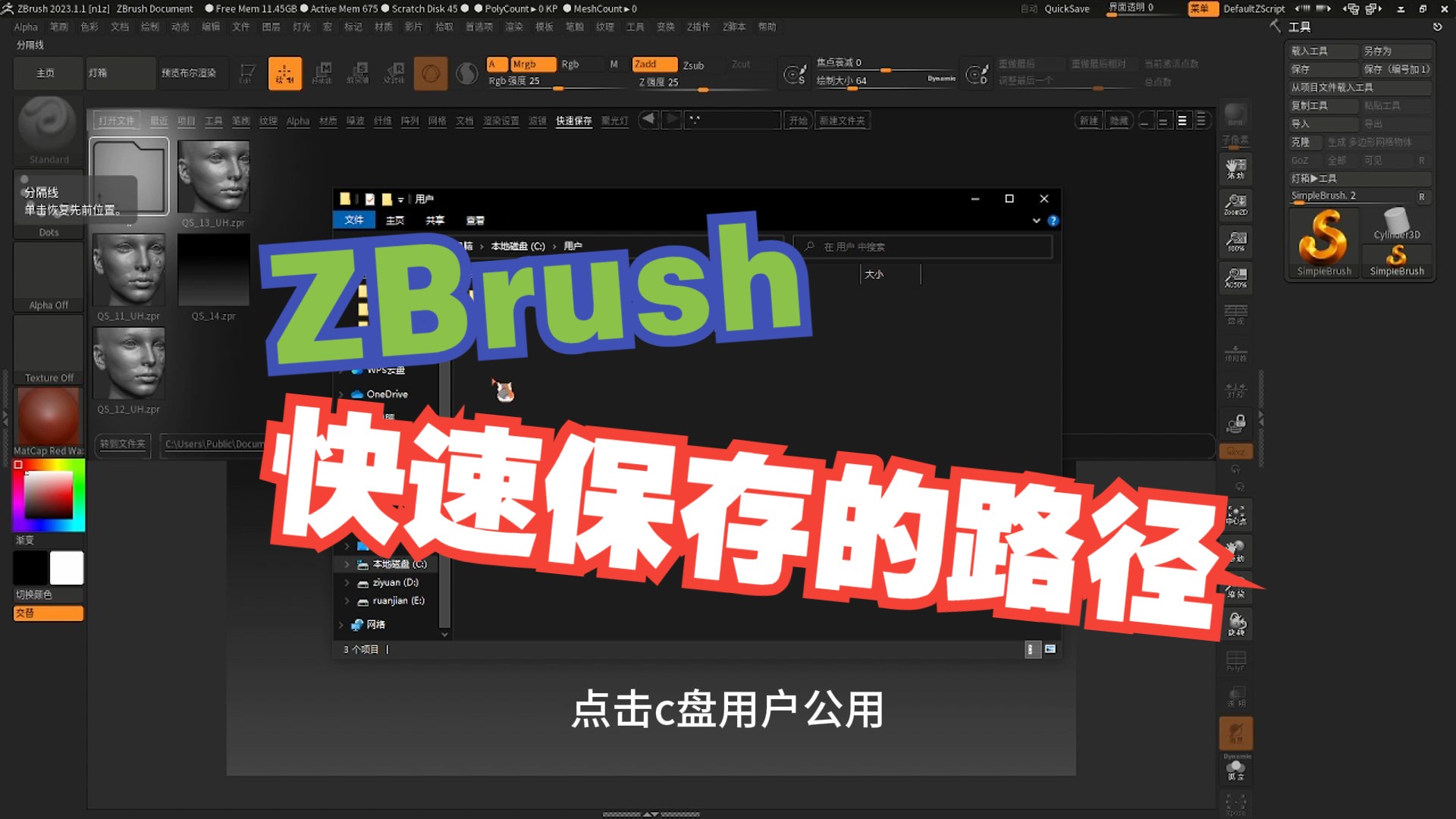
Task: Switch to the 快速保存 LightBox tab
Action: coord(574,120)
